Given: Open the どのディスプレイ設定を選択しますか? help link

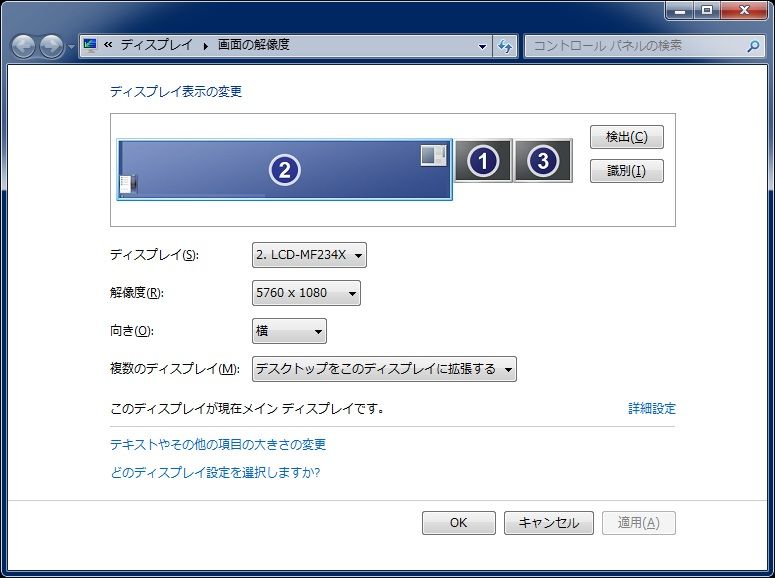Looking at the screenshot, I should (x=215, y=473).
